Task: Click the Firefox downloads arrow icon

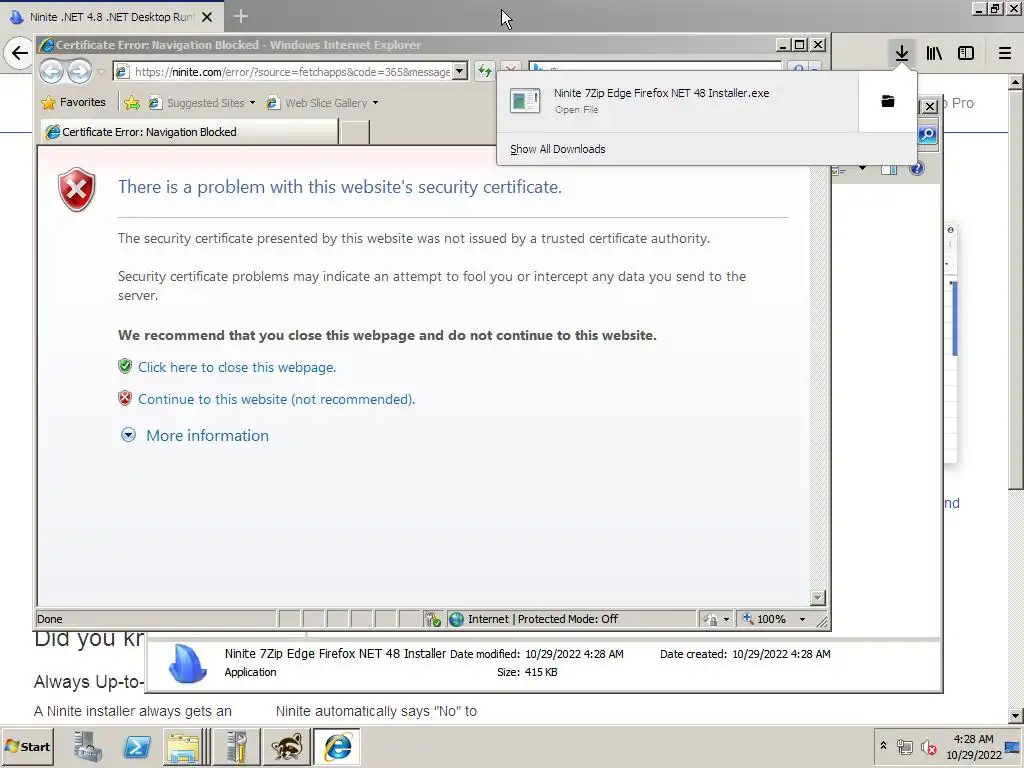Action: [901, 53]
